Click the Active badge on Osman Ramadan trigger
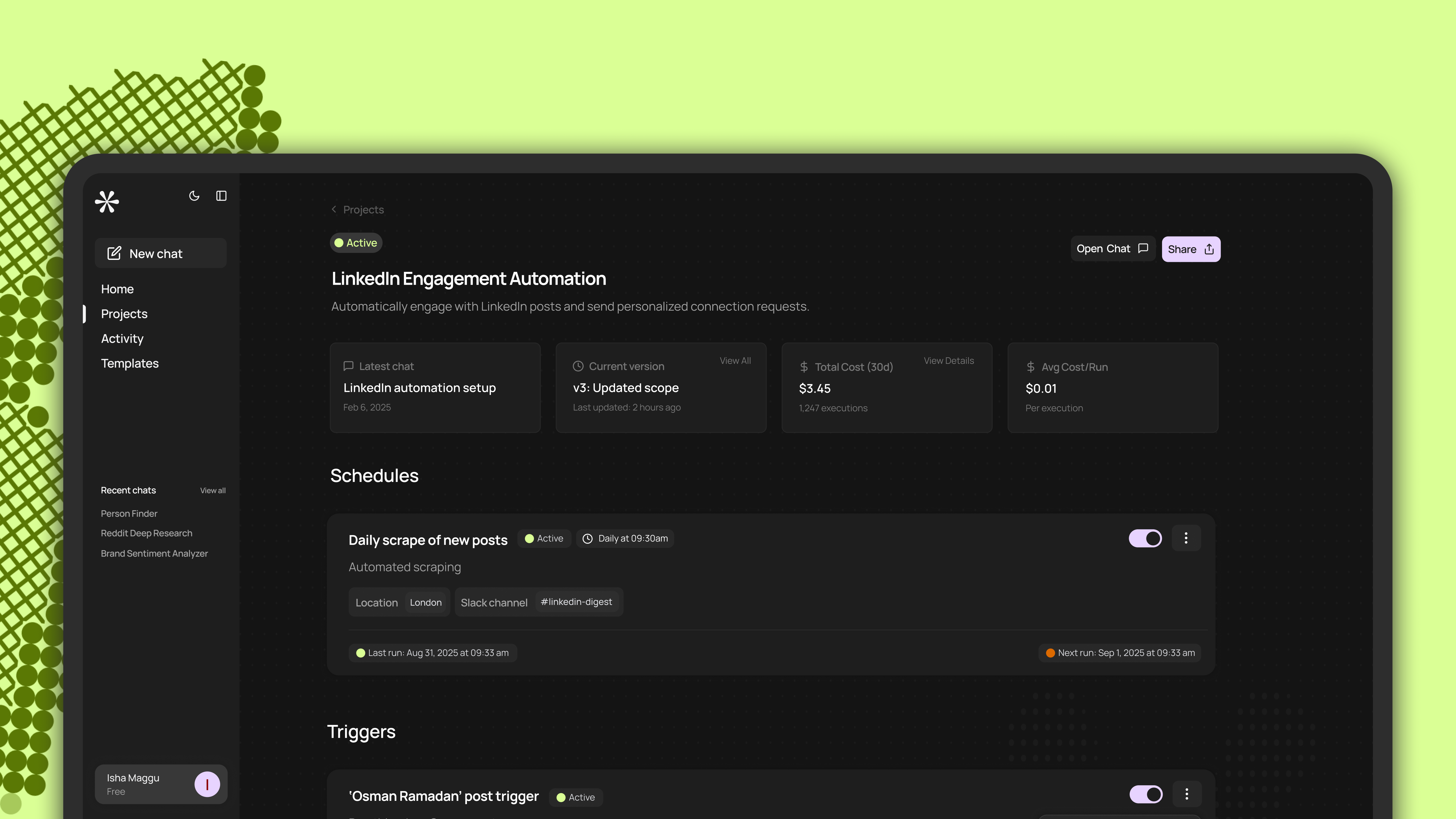Viewport: 1456px width, 819px height. coord(575,798)
